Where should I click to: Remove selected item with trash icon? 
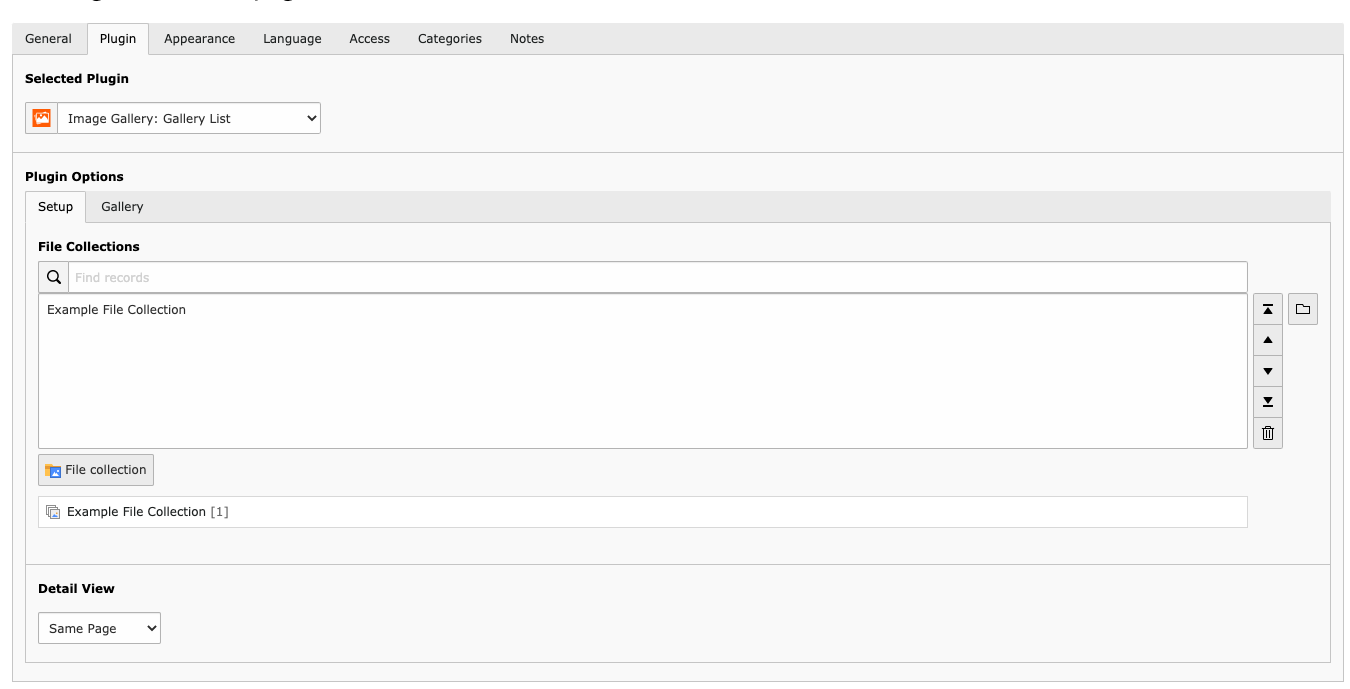coord(1268,433)
